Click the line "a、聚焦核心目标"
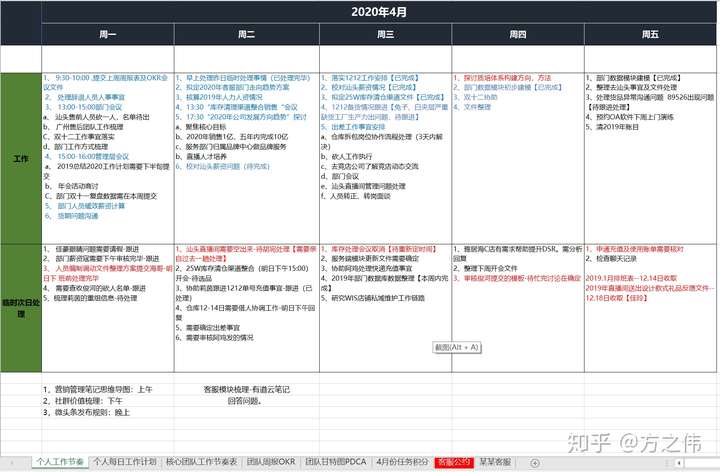 201,127
